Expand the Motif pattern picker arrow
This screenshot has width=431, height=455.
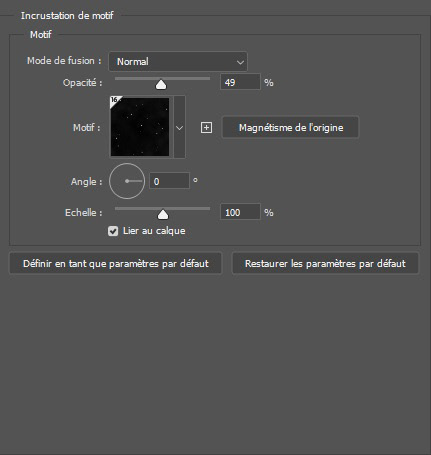[x=179, y=128]
